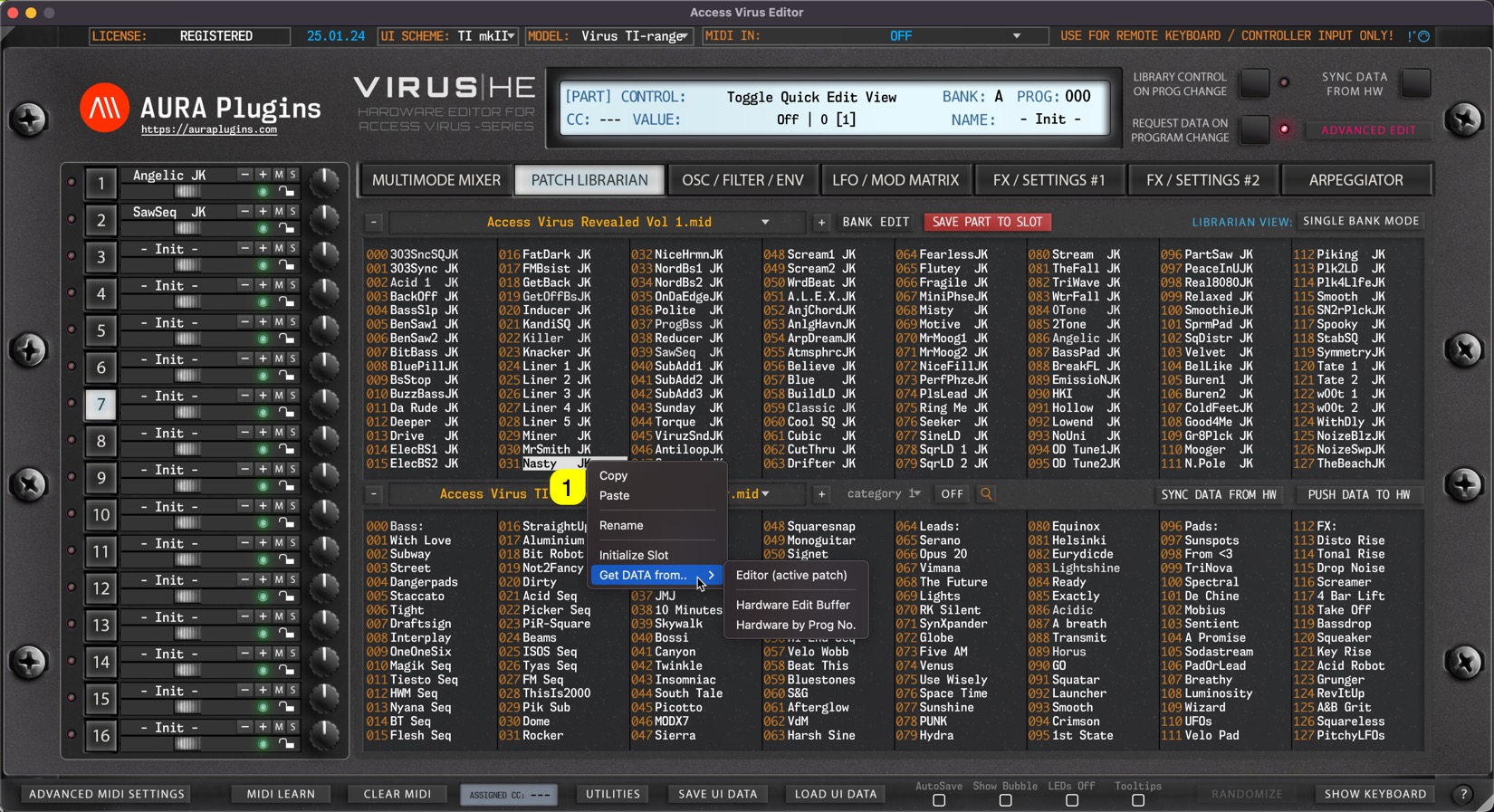Click the search magnifier icon in lower bank

986,494
